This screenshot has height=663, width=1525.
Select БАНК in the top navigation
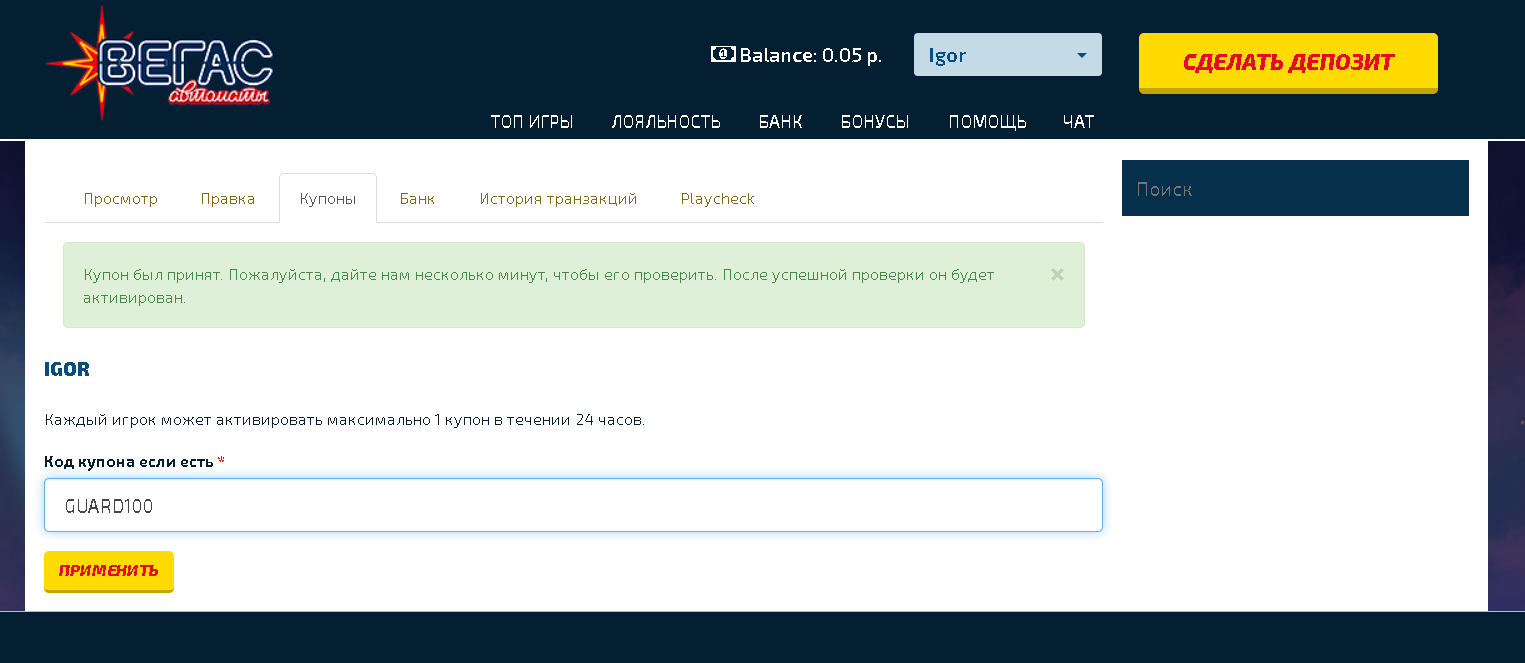coord(780,122)
